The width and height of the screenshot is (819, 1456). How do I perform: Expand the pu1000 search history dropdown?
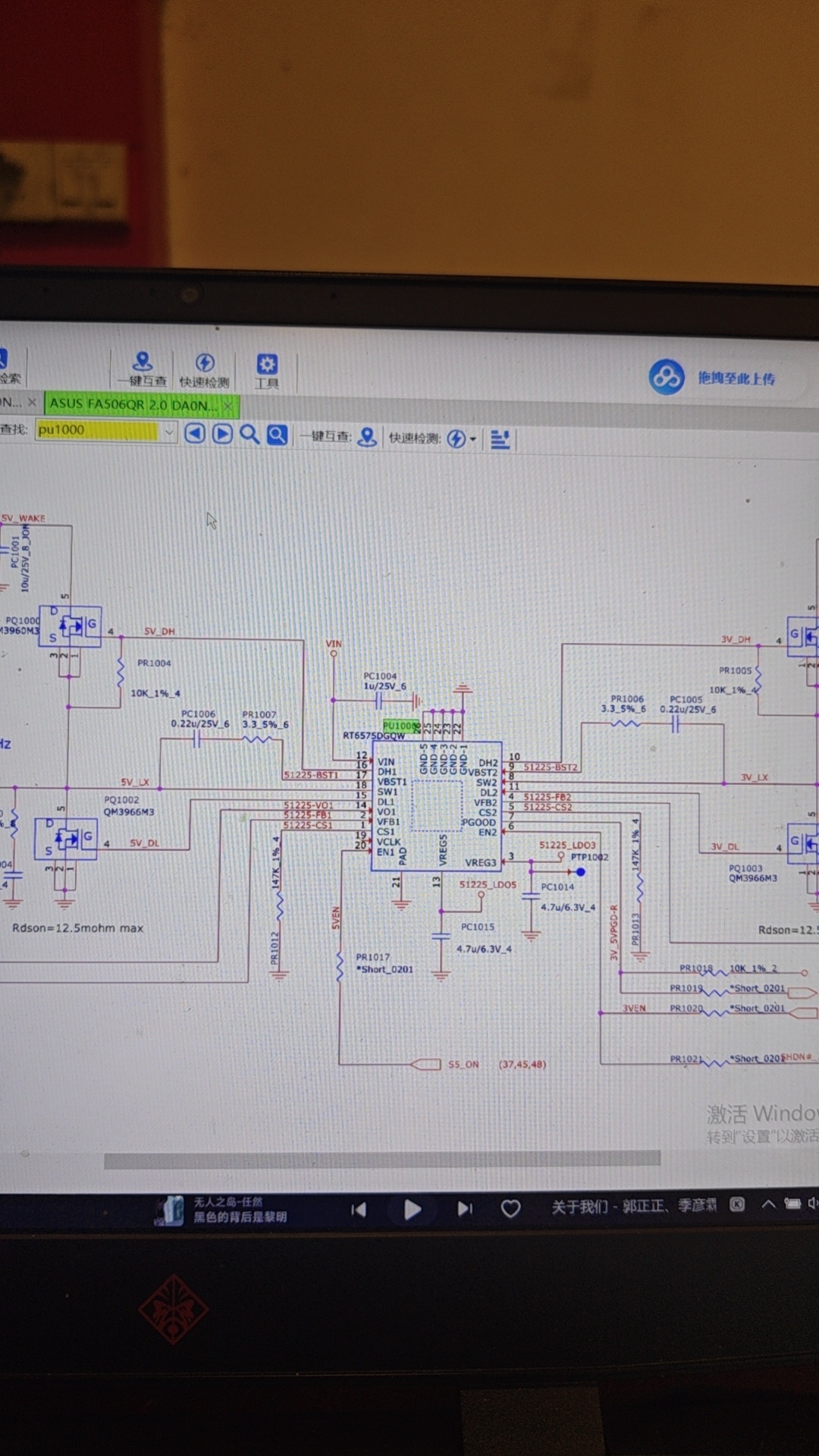(x=169, y=431)
